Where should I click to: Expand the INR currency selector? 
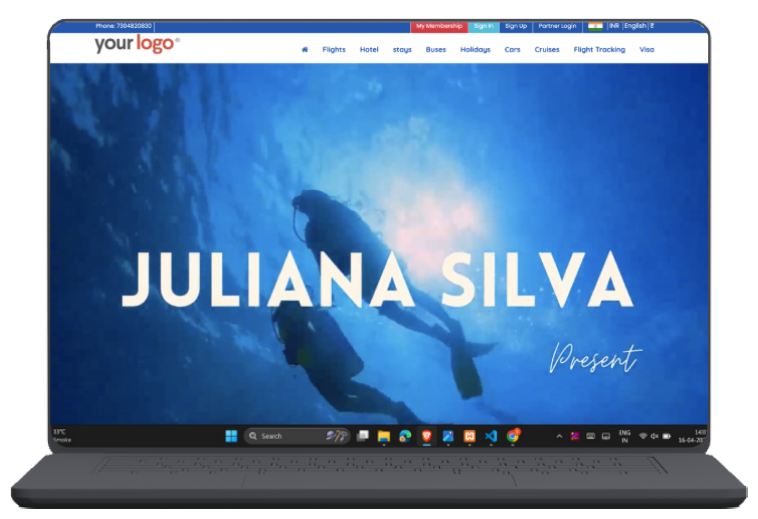(x=614, y=26)
